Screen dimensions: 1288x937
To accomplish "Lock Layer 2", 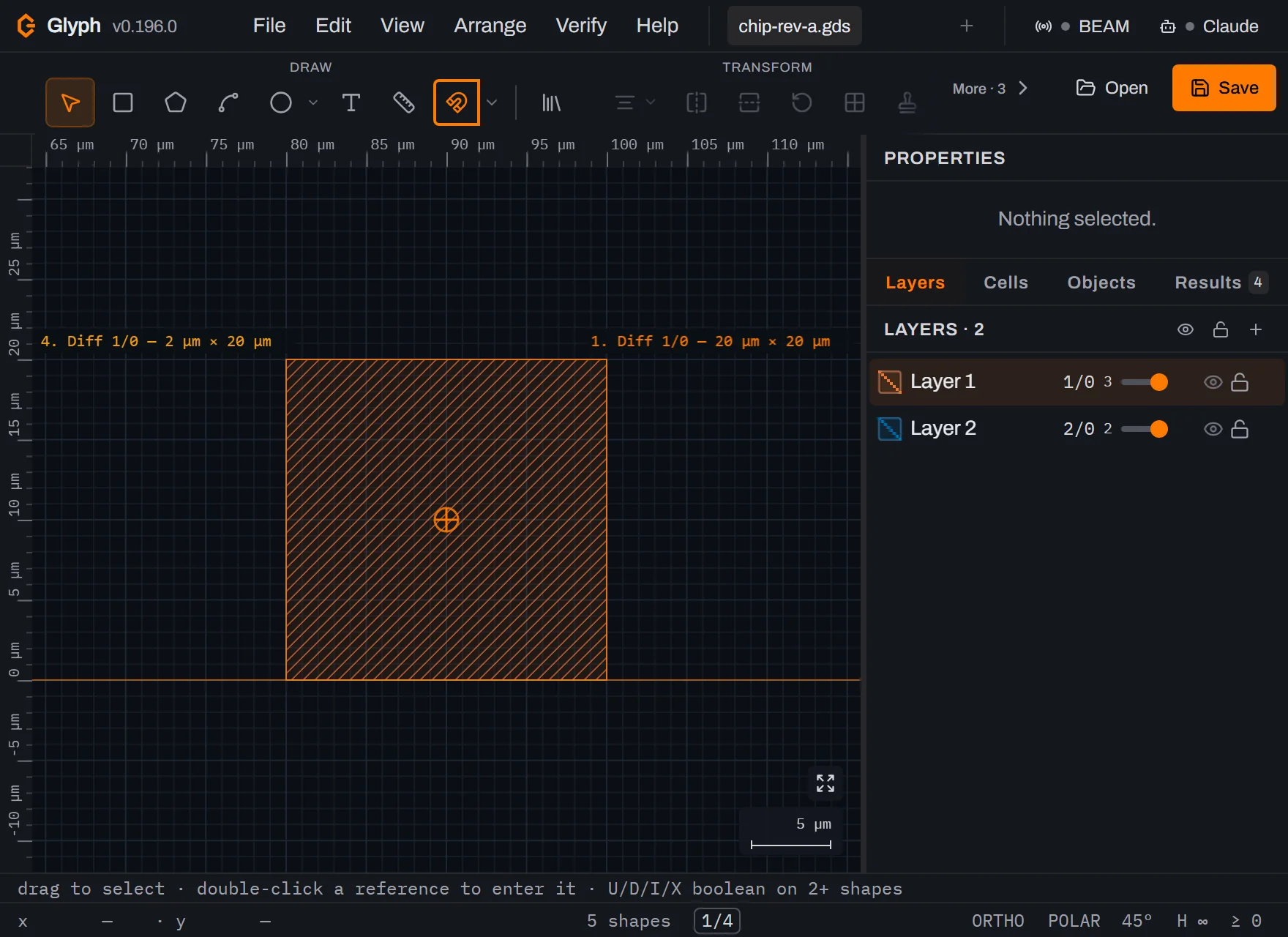I will tap(1240, 429).
